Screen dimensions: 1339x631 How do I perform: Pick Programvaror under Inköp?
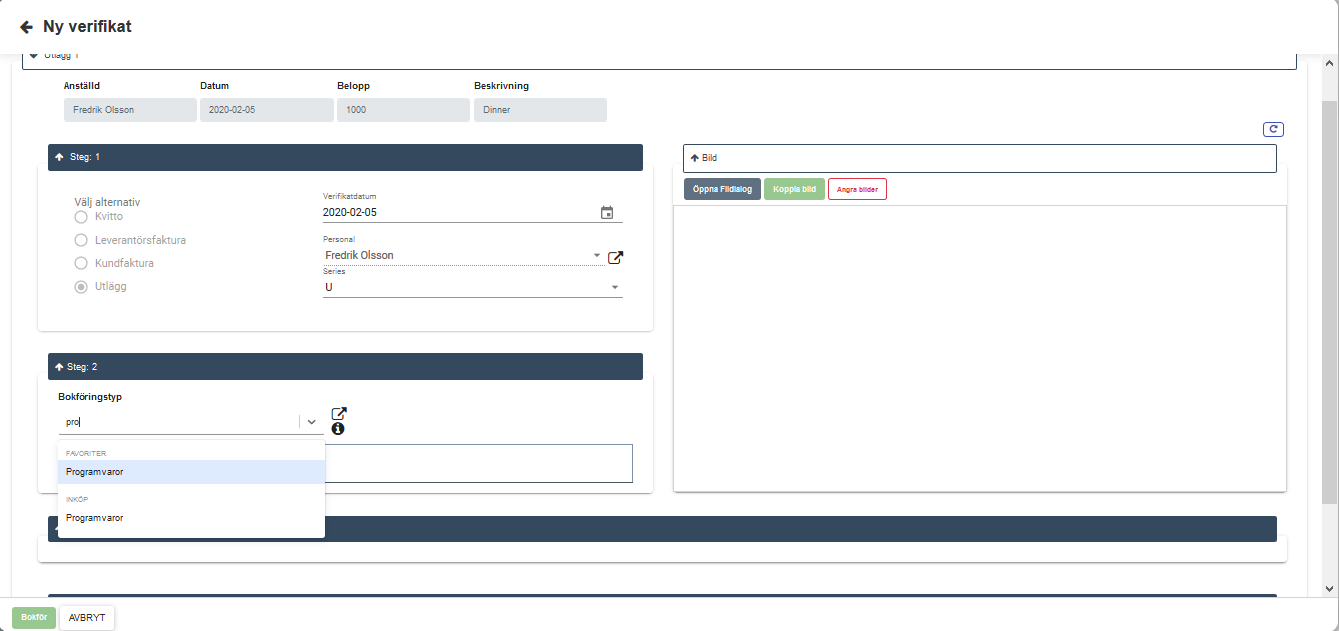click(95, 518)
